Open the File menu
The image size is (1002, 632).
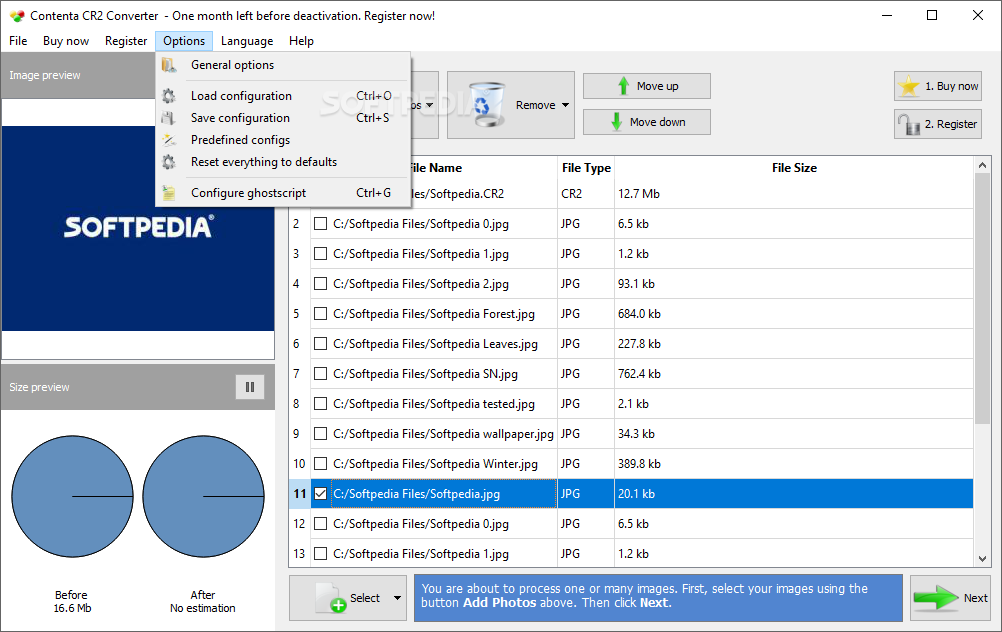[x=18, y=41]
